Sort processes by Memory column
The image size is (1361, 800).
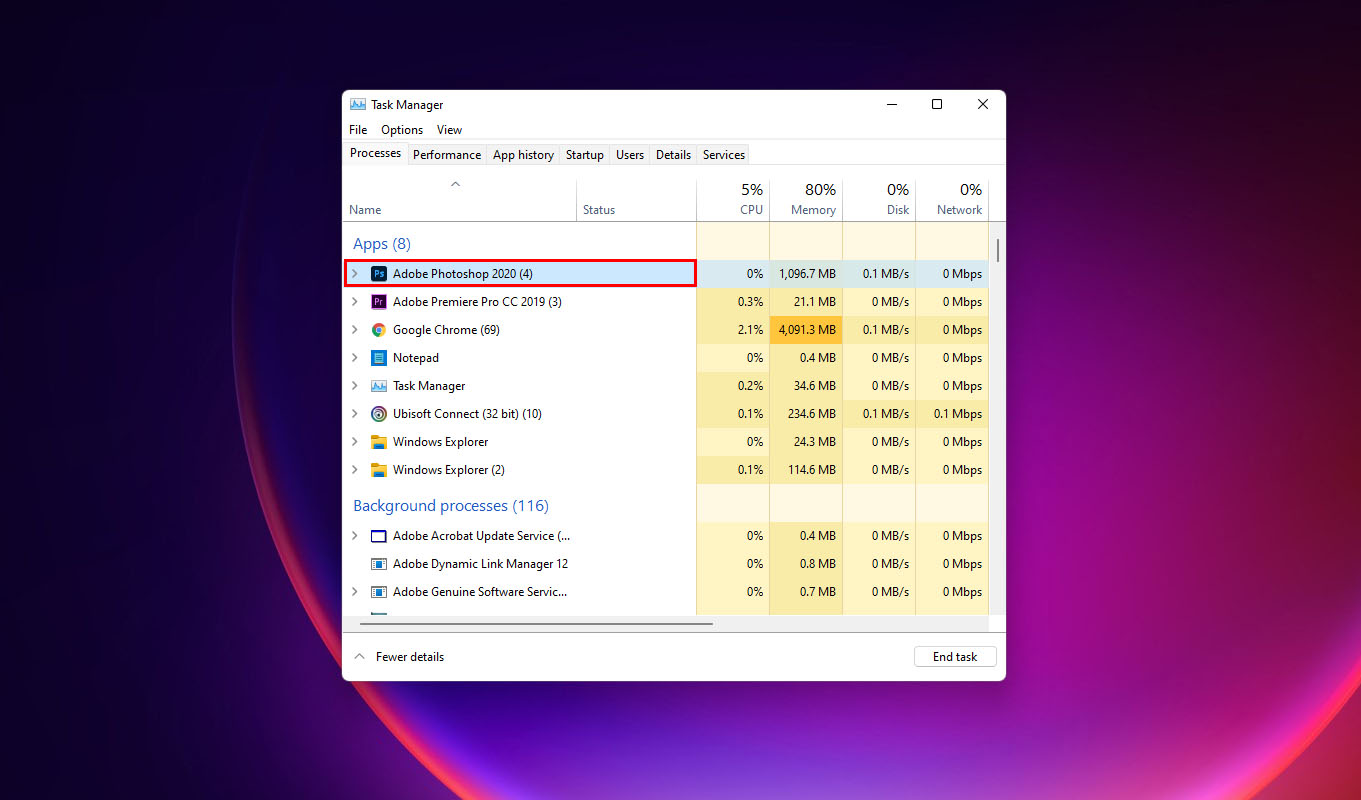(806, 200)
